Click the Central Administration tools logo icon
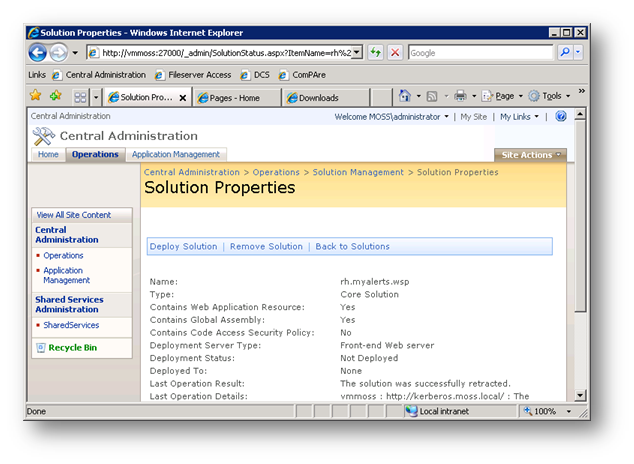The image size is (634, 464). pos(43,136)
